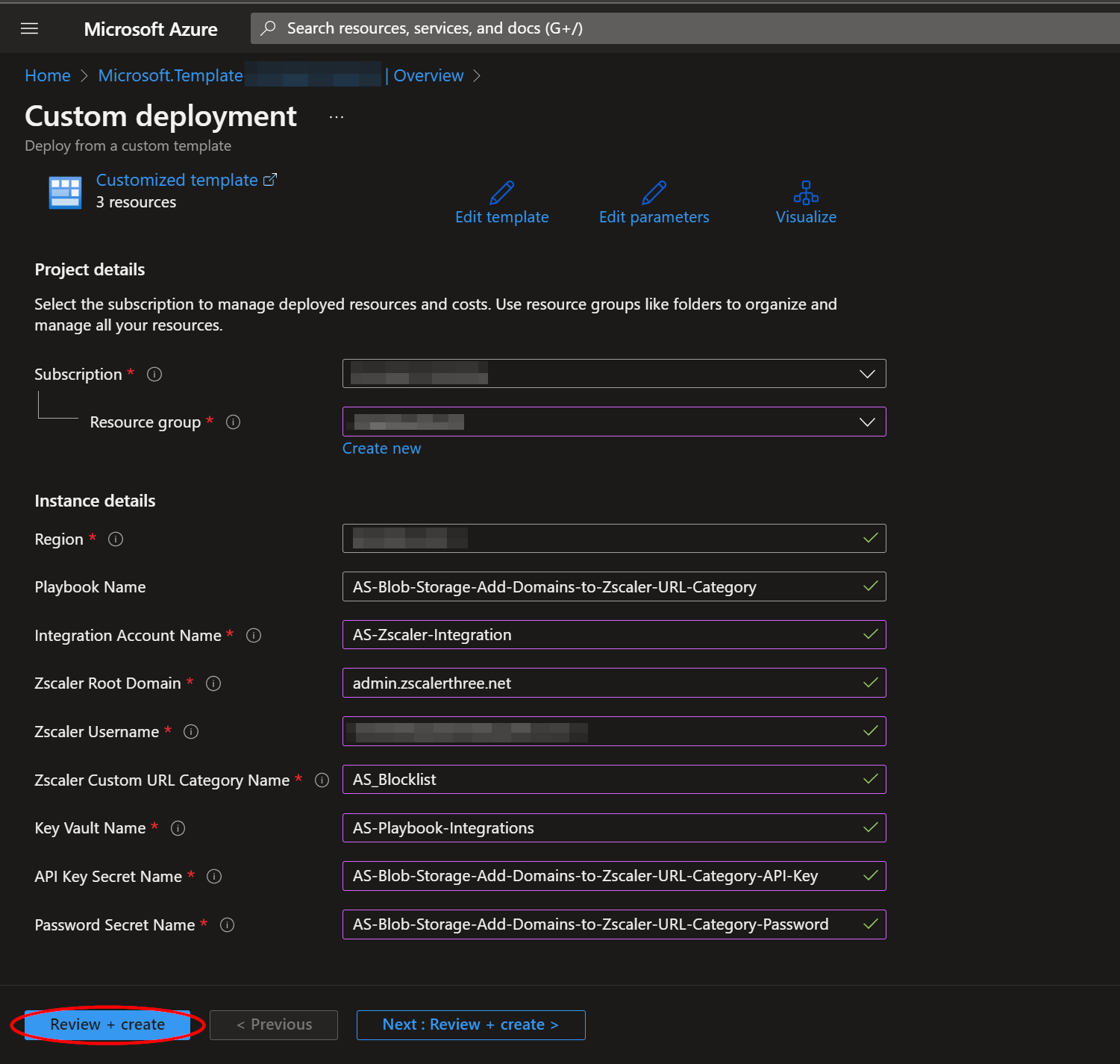This screenshot has height=1064, width=1120.
Task: Click the API Key Secret Name field
Action: point(614,876)
